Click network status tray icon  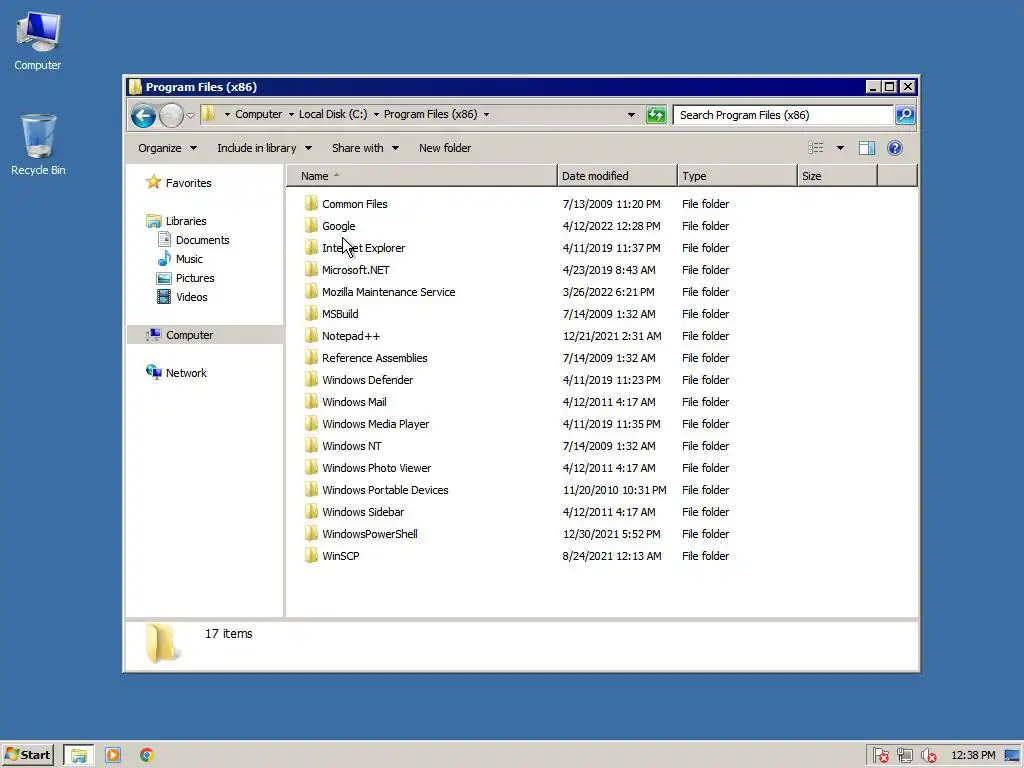tap(904, 756)
